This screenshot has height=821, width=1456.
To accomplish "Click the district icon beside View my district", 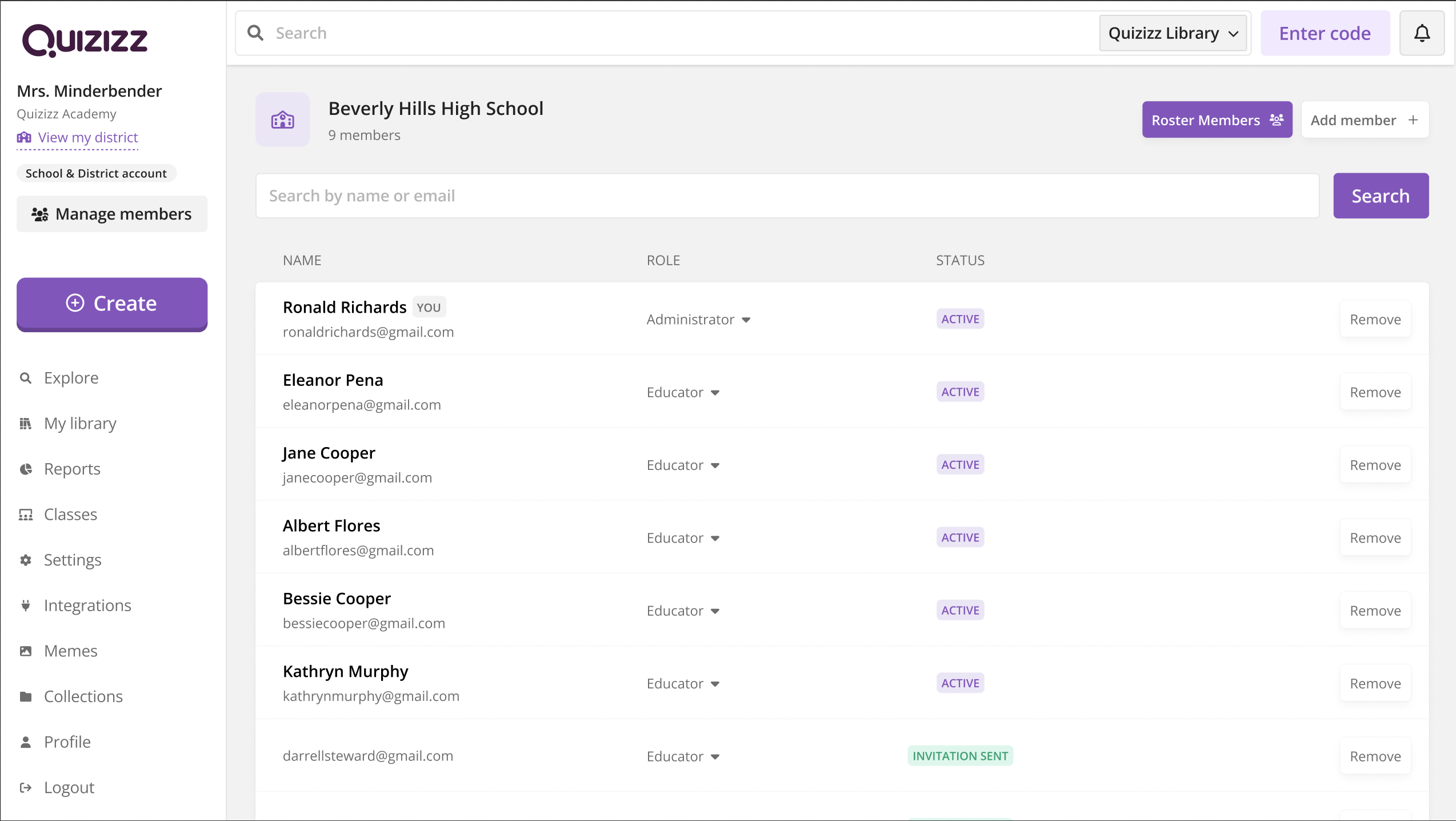I will point(24,137).
